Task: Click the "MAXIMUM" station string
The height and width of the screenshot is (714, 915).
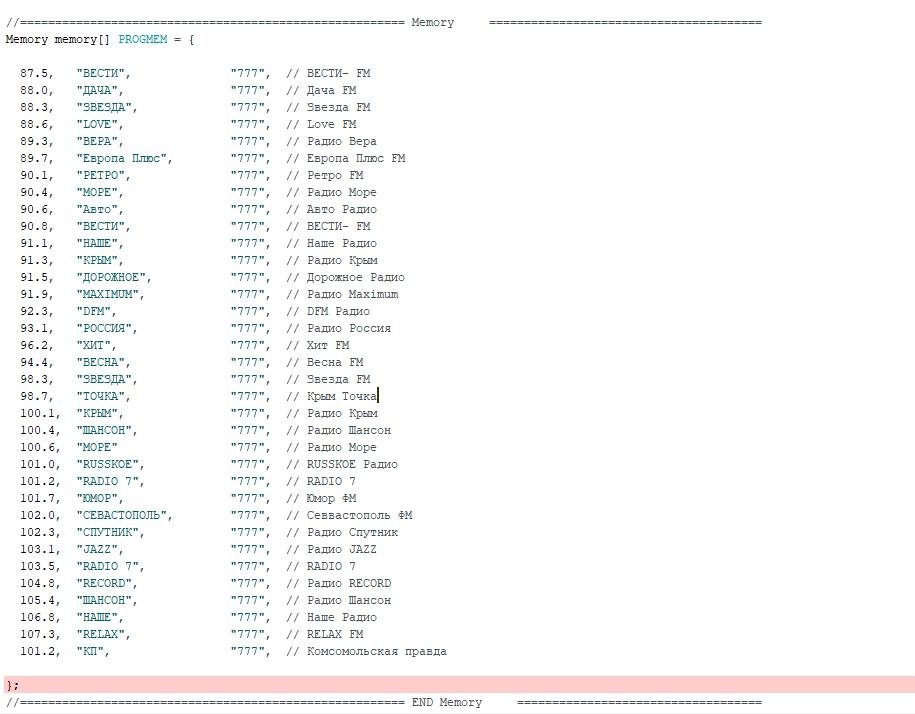Action: coord(110,294)
